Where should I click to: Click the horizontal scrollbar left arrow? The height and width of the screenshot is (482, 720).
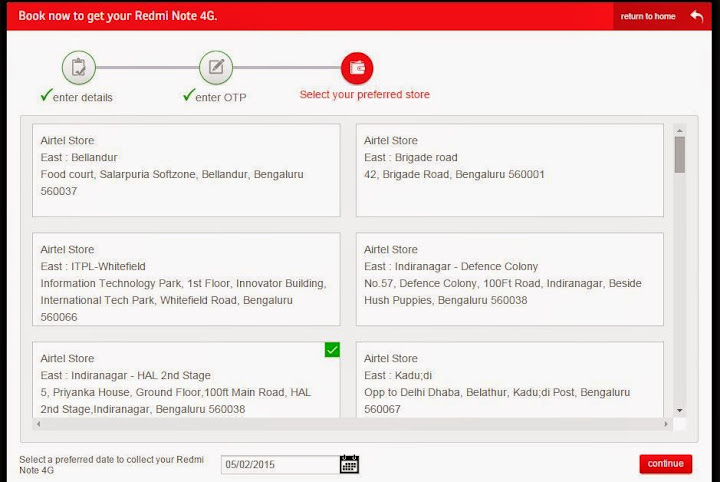[39, 424]
